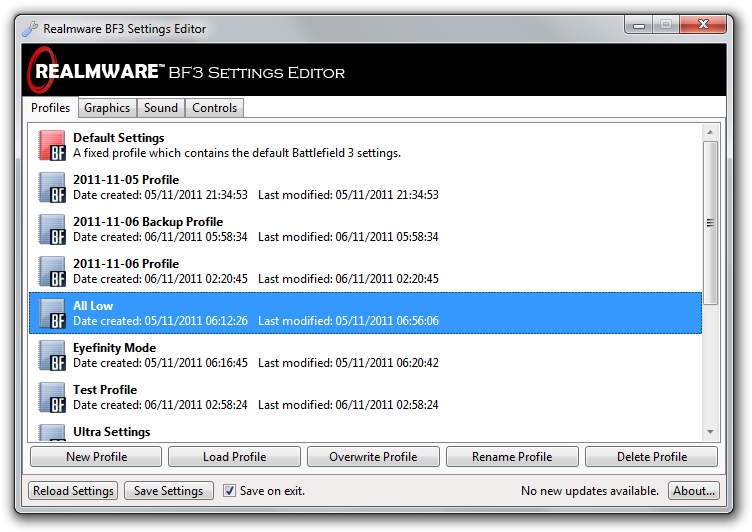Click the 2011-11-06 Profile BF icon
Screen dimensions: 752x532
[x=52, y=271]
